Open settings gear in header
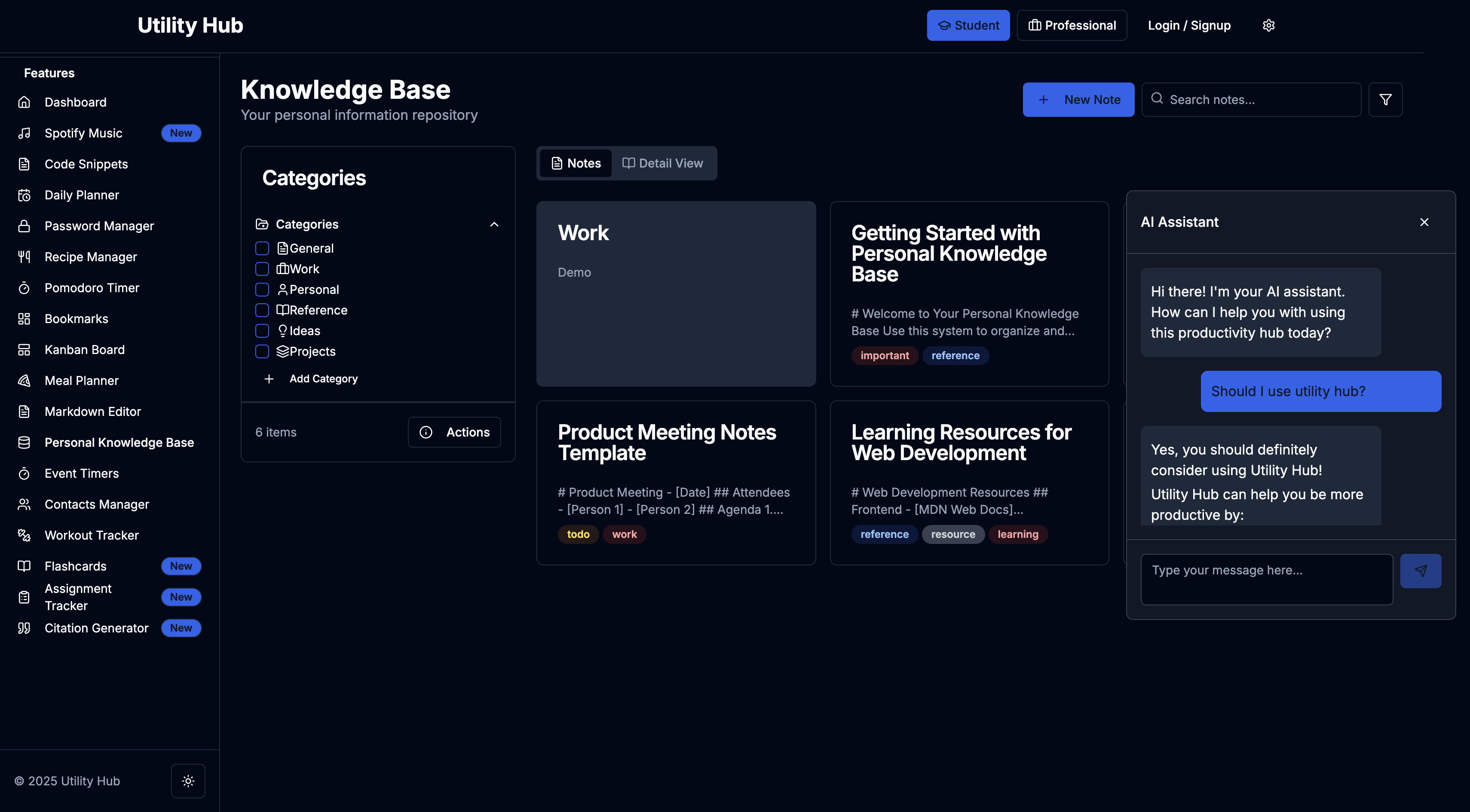 (x=1268, y=26)
